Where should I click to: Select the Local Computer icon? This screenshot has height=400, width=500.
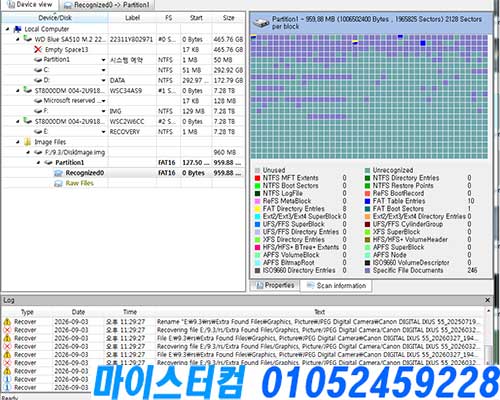[17, 29]
